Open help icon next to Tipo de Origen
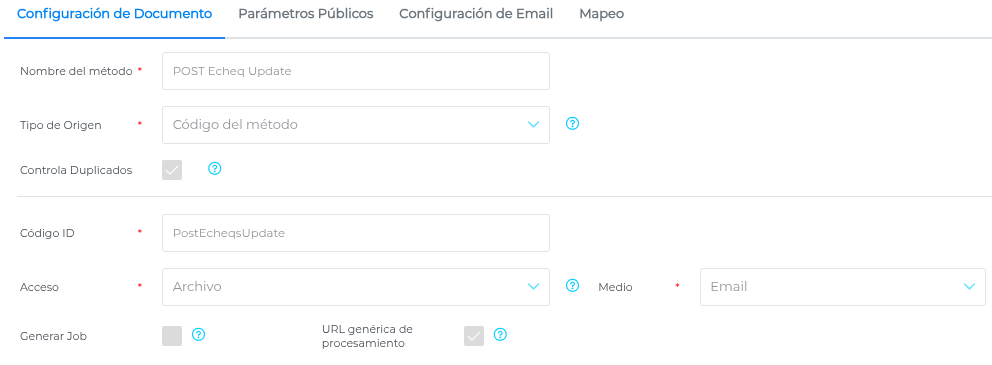992x365 pixels. 572,124
